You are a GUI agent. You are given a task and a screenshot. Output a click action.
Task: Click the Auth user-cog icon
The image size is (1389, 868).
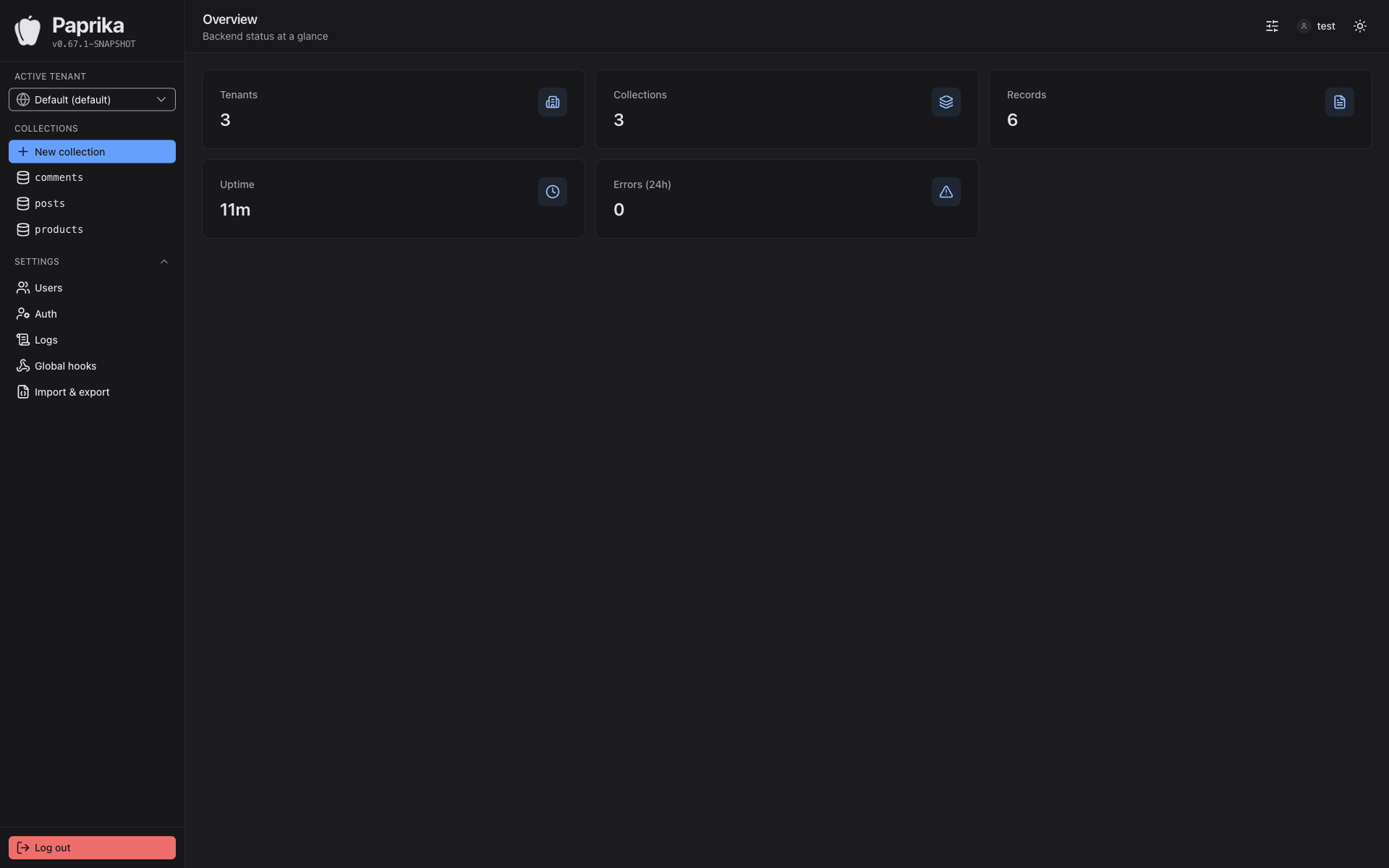tap(23, 314)
